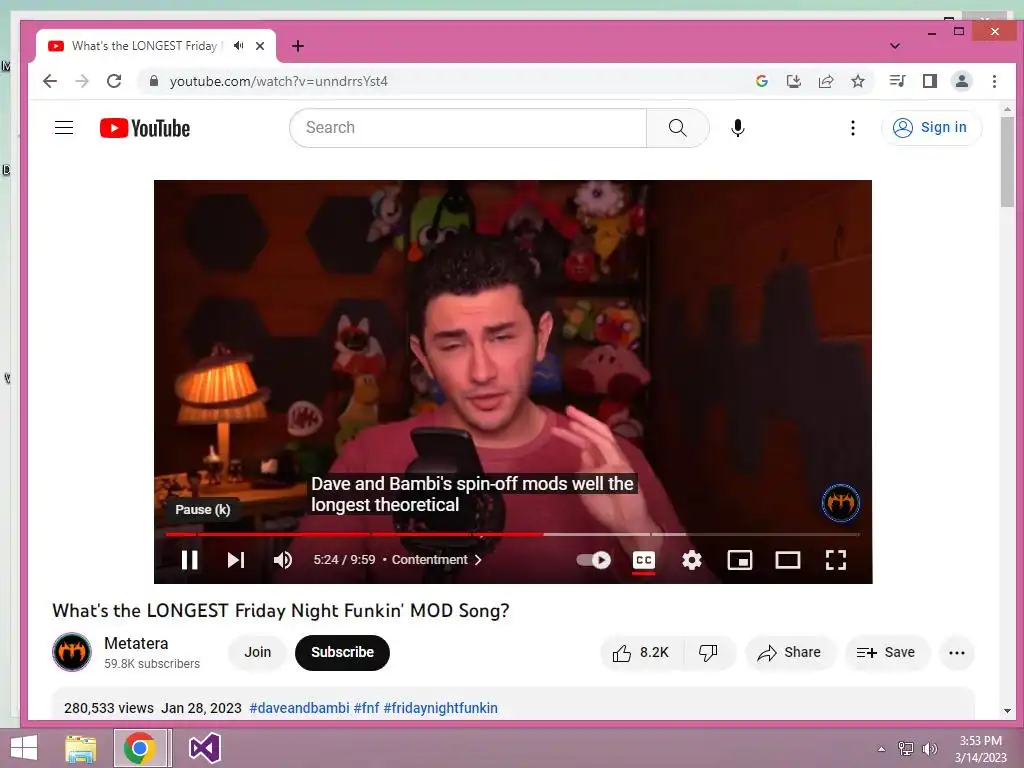Enable miniplayer mode
1024x768 pixels.
coord(740,560)
